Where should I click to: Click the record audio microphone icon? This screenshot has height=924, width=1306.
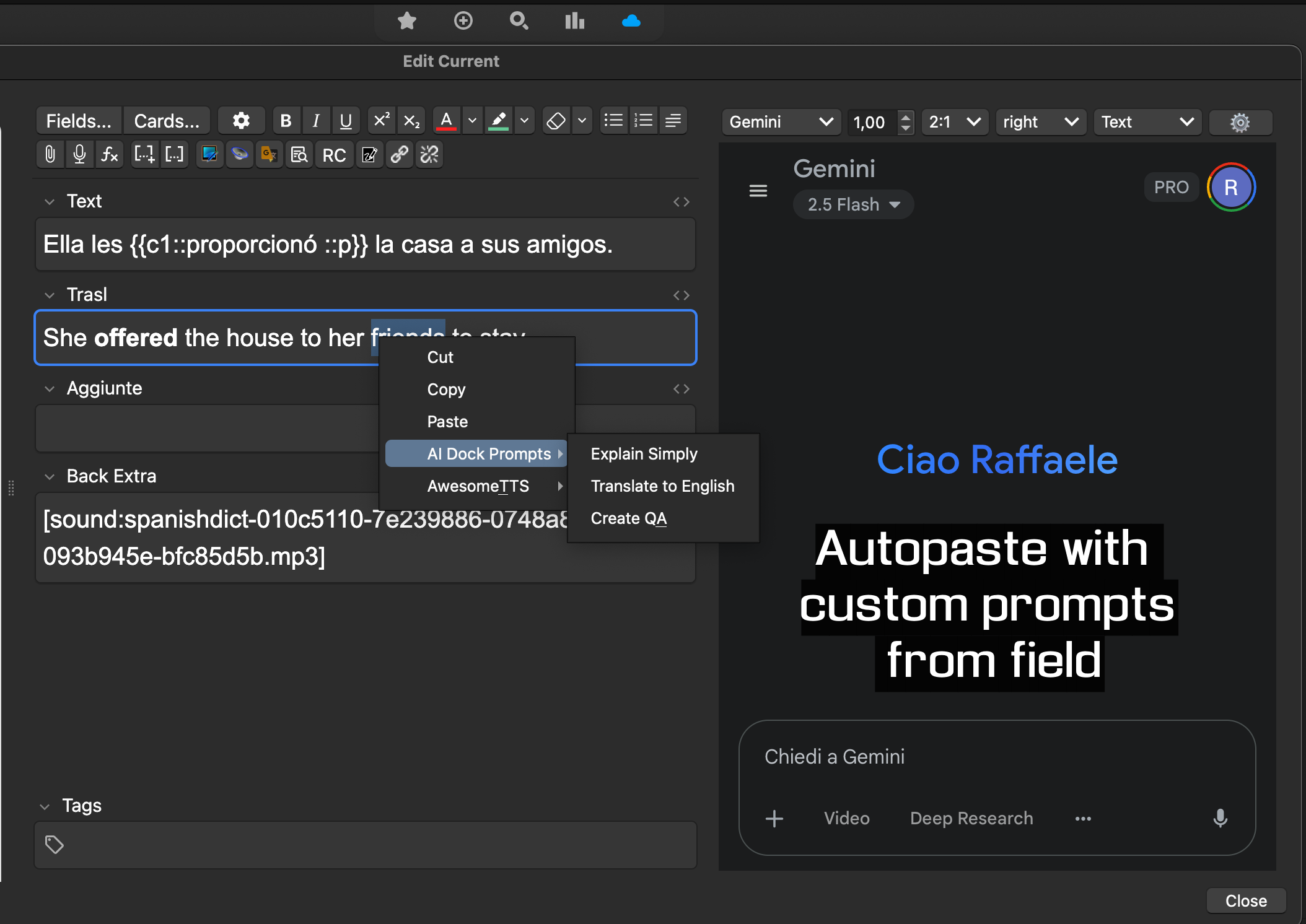pos(79,154)
